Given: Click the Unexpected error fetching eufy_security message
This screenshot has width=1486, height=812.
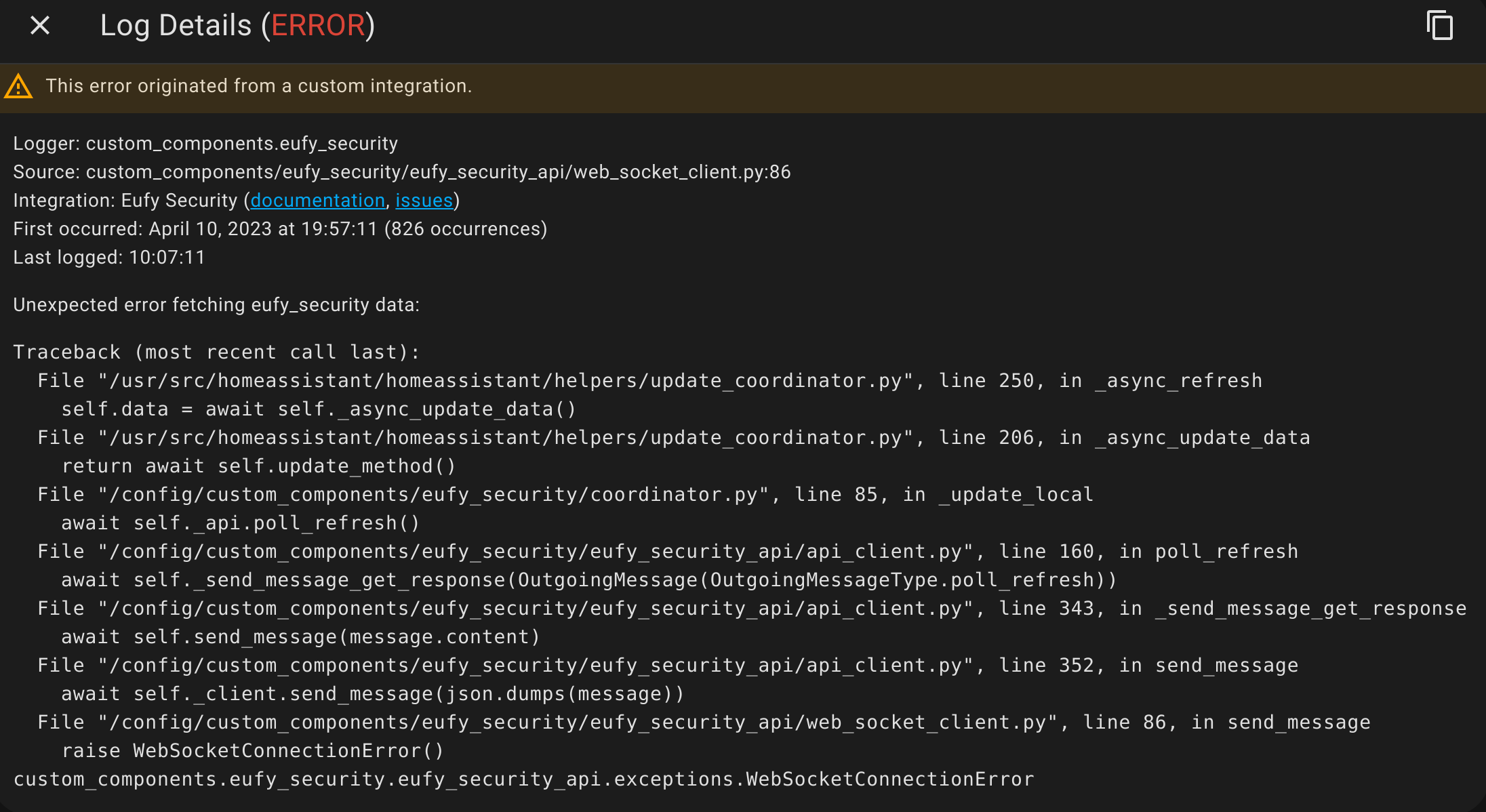Looking at the screenshot, I should click(x=216, y=305).
